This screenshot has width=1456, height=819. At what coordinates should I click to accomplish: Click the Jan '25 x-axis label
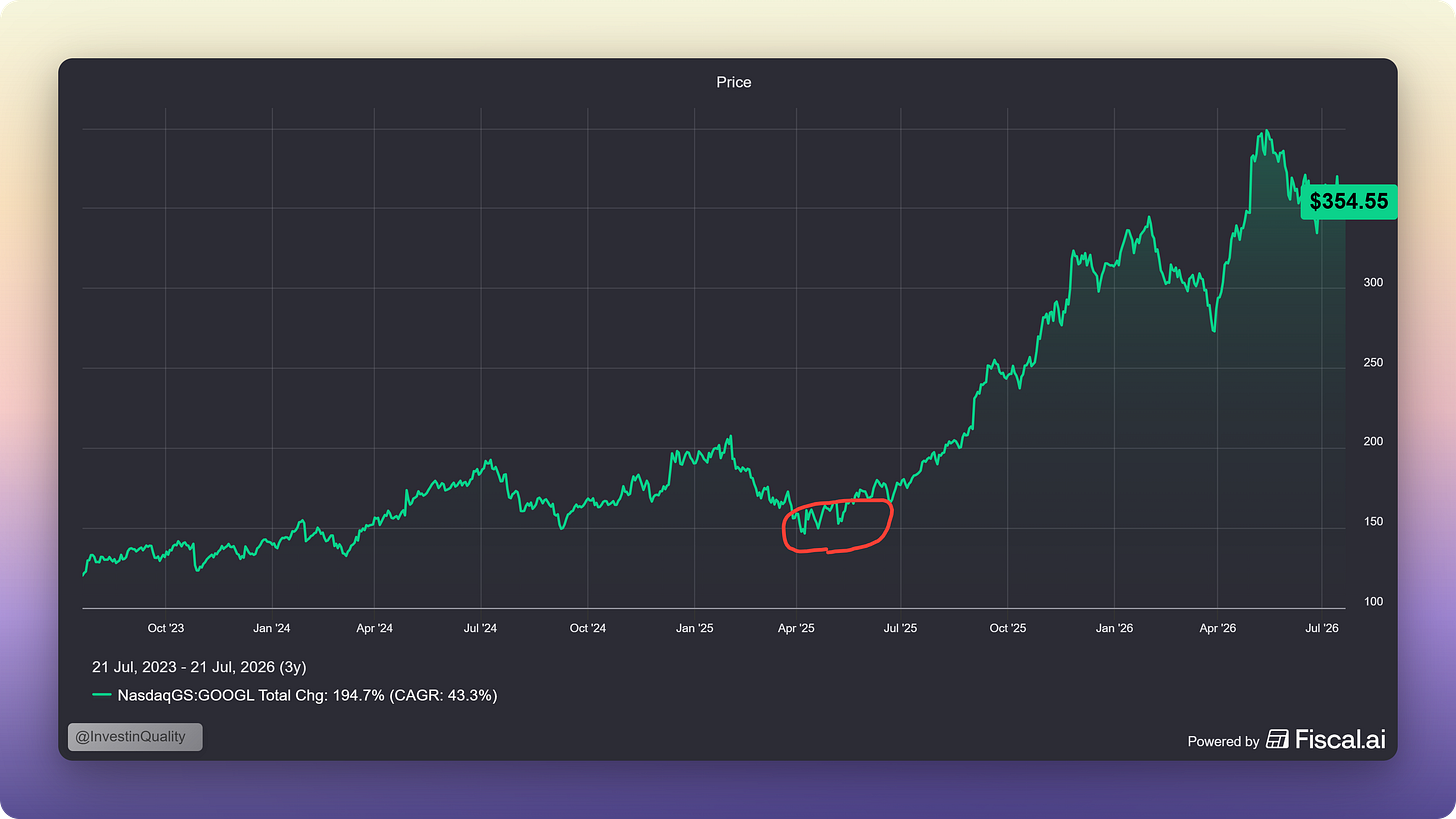coord(694,628)
